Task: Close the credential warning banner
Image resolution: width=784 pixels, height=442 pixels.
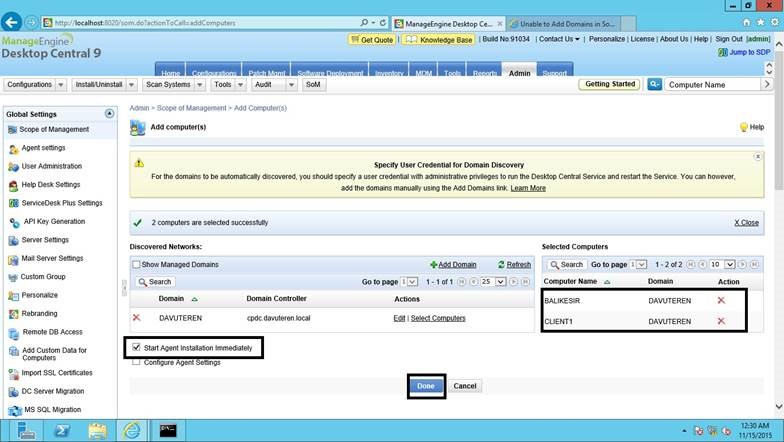Action: pos(758,156)
